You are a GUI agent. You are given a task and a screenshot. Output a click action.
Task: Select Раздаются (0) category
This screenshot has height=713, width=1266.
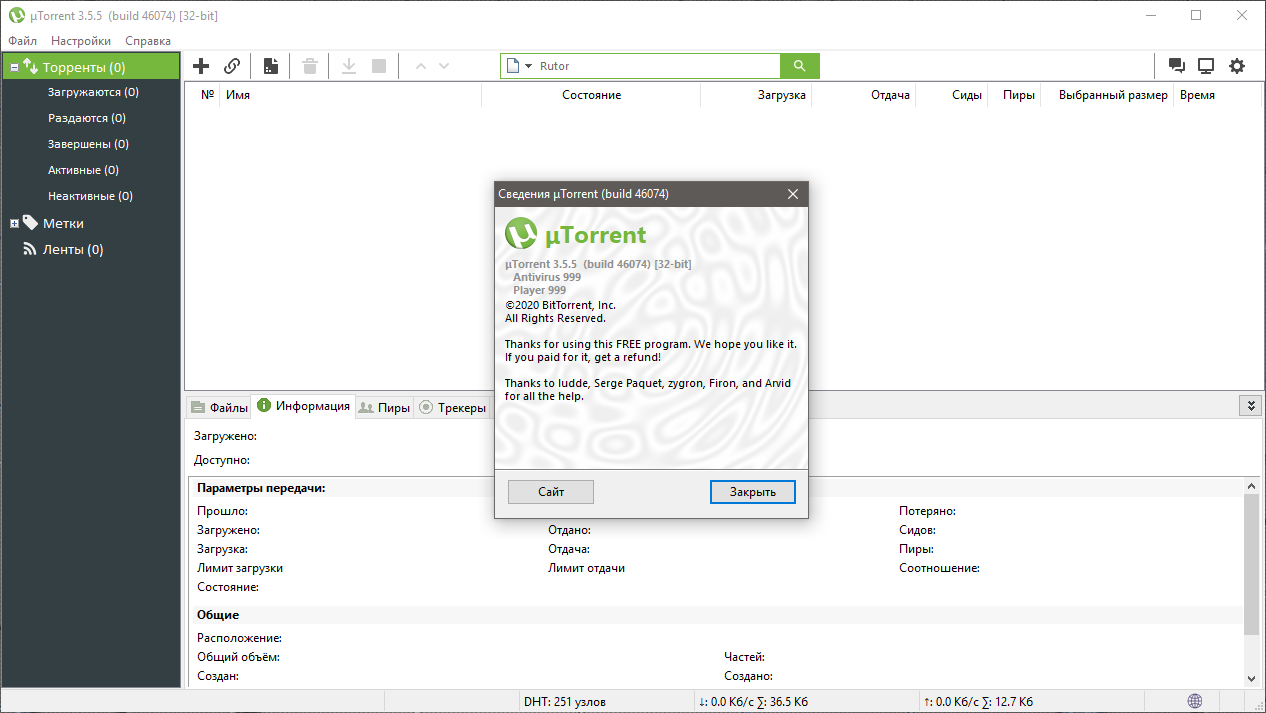coord(87,118)
